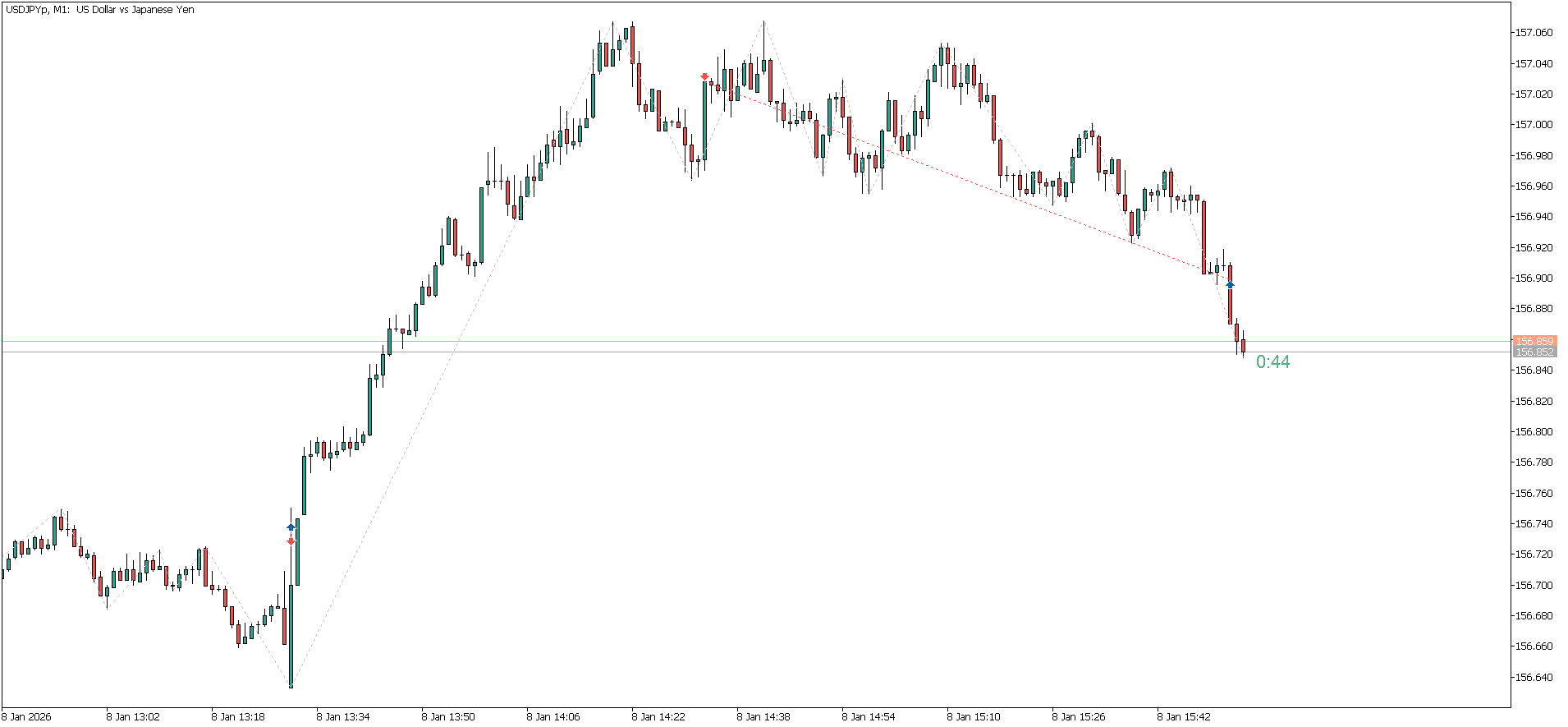Click the 8 Jan 2026 date label
Viewport: 1568px width, 727px height.
(x=27, y=717)
